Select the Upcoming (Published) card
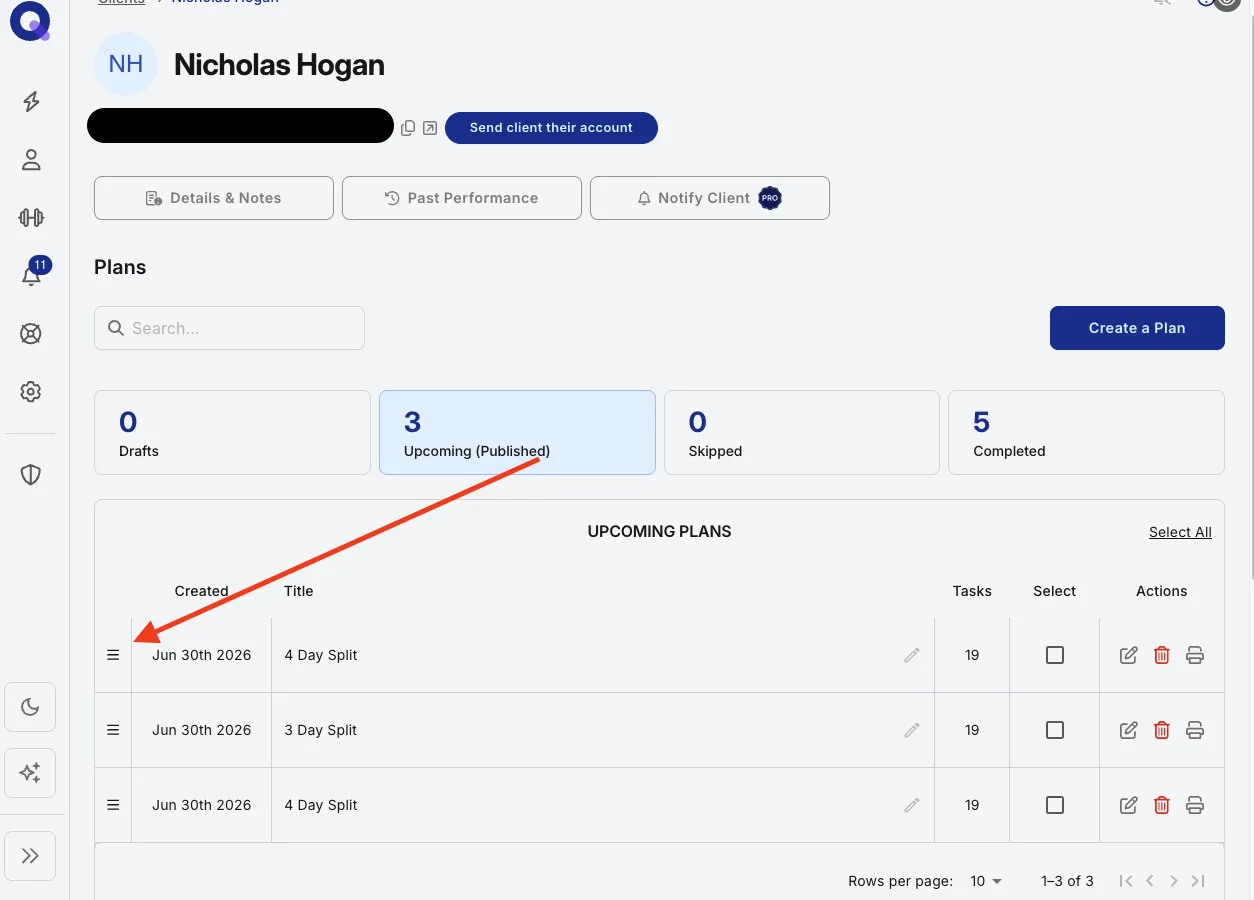 (x=517, y=432)
